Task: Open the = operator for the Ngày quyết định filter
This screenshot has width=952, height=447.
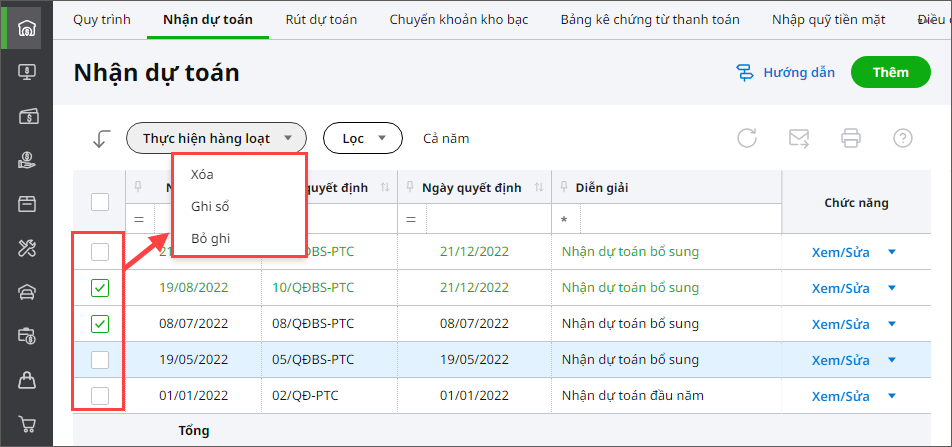Action: click(411, 219)
